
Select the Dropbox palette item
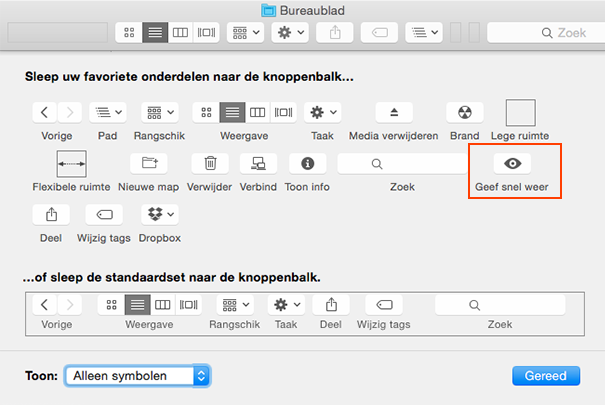(x=160, y=214)
